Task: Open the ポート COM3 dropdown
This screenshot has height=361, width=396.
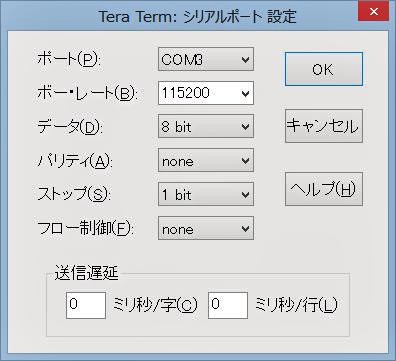Action: point(206,59)
